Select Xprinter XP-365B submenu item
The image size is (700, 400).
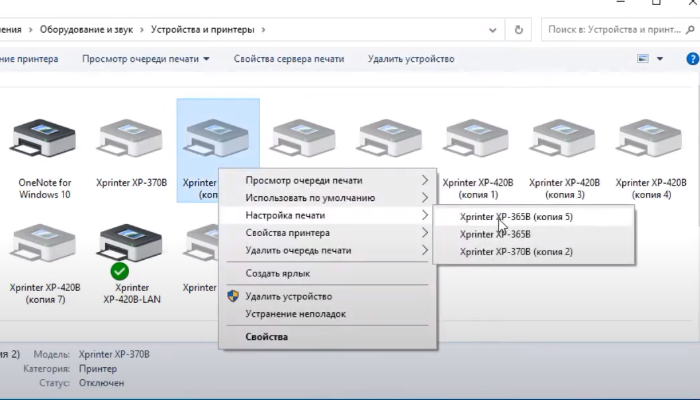coord(533,234)
